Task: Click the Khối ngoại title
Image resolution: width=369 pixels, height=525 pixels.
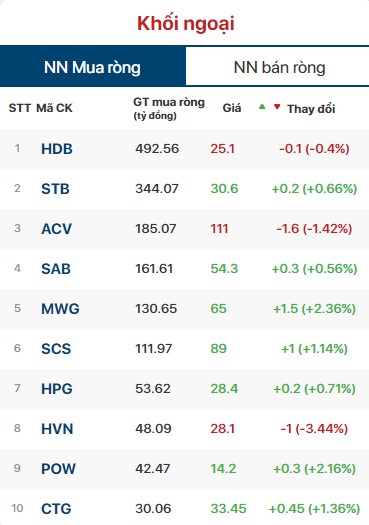Action: tap(186, 24)
